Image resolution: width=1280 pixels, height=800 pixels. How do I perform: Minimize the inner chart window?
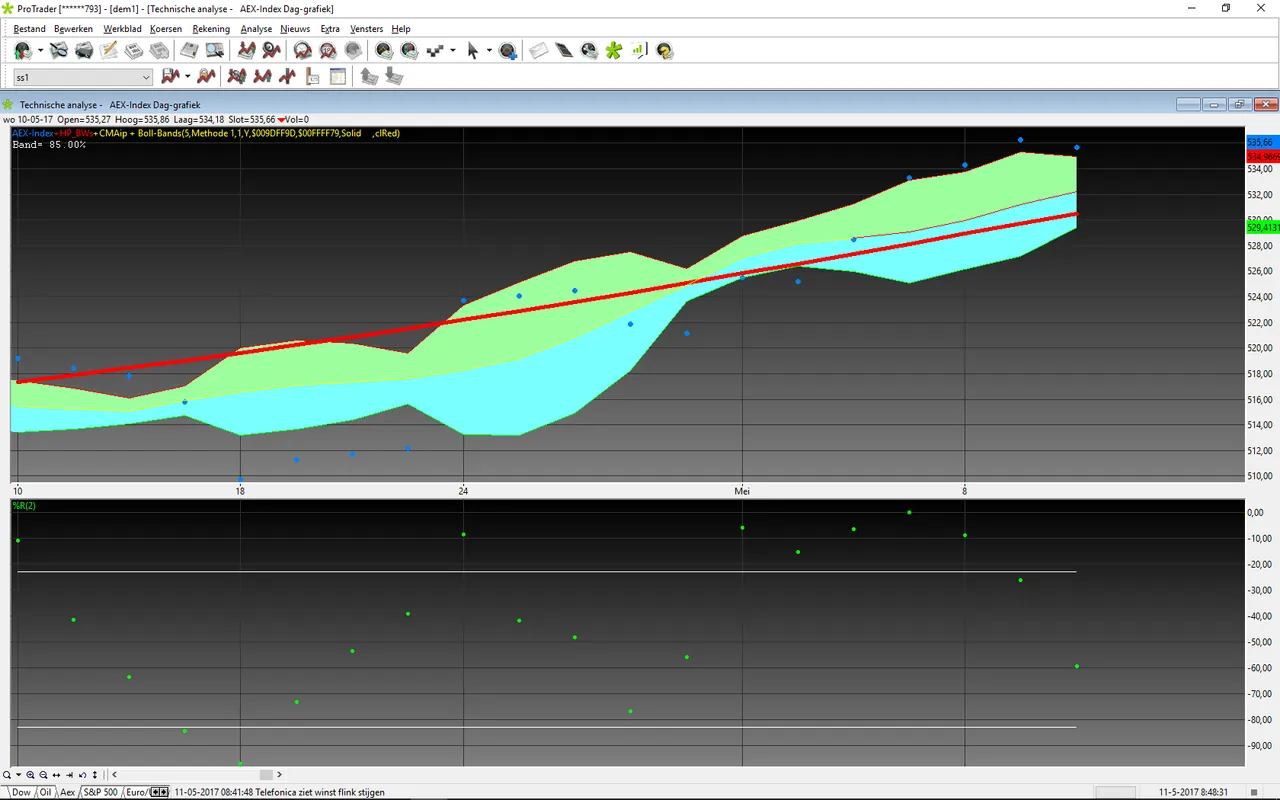pyautogui.click(x=1214, y=104)
